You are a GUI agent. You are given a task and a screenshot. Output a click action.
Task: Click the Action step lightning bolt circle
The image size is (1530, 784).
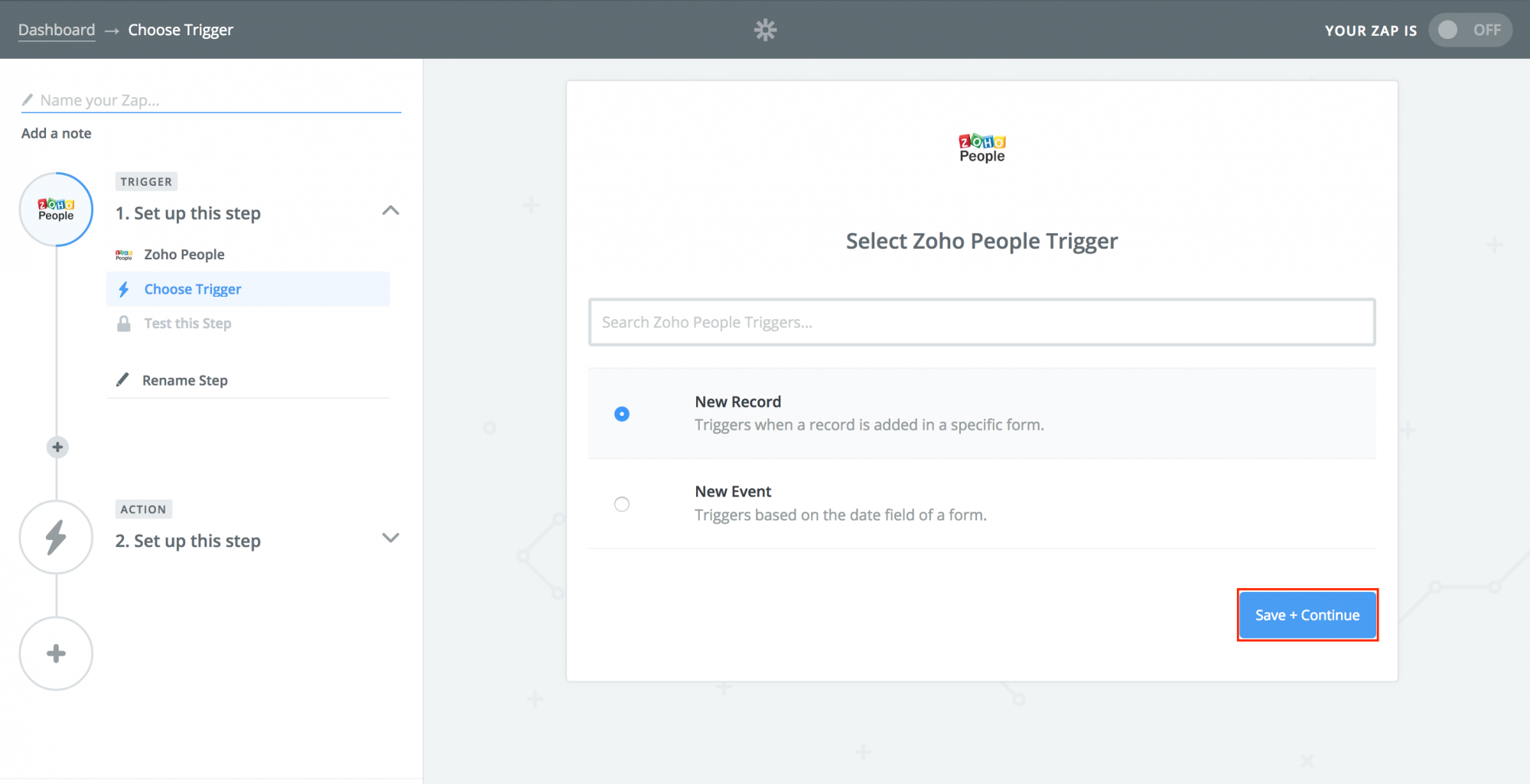coord(56,537)
